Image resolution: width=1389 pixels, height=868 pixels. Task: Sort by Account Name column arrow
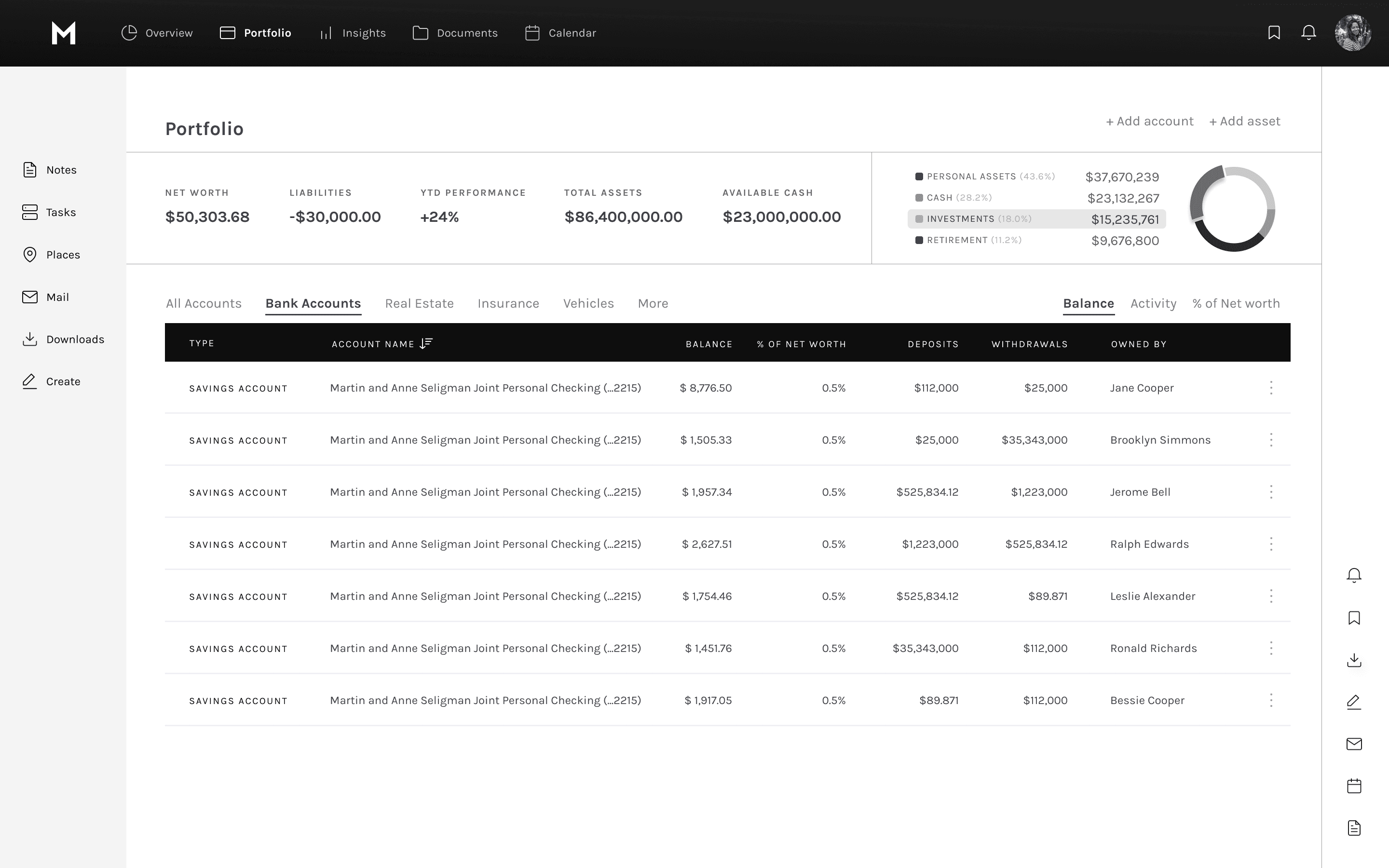[x=426, y=343]
